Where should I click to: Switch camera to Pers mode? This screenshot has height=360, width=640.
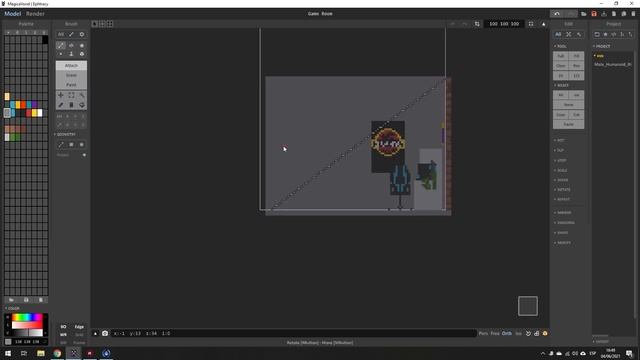click(x=483, y=333)
